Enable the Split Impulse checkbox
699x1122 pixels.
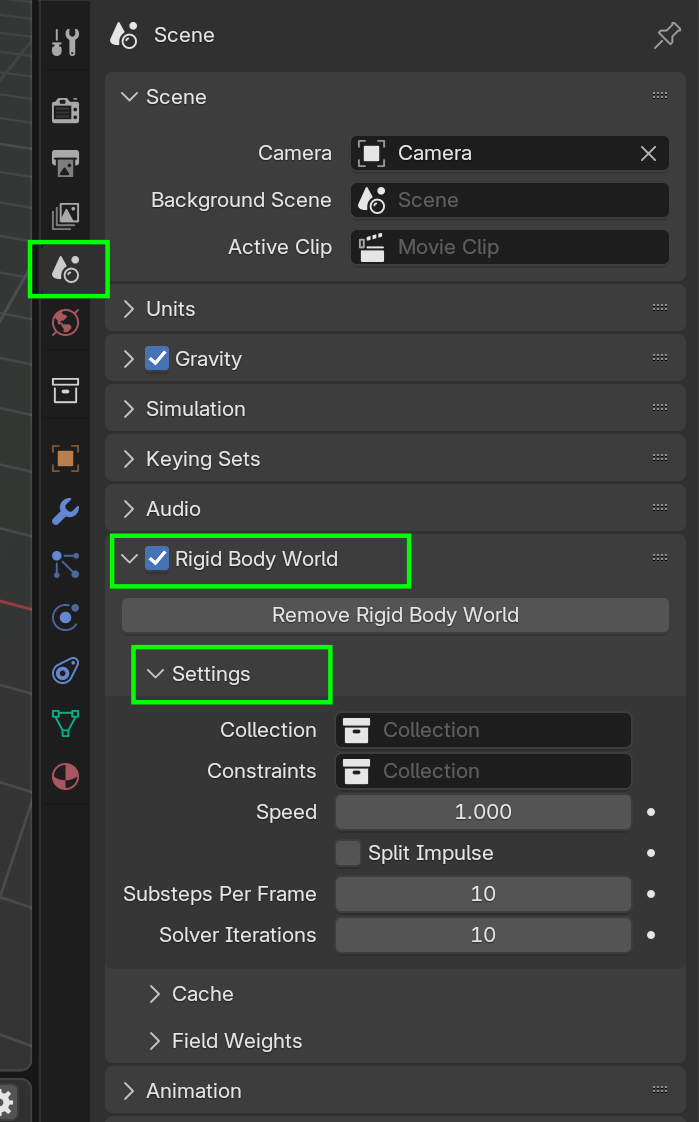point(348,853)
